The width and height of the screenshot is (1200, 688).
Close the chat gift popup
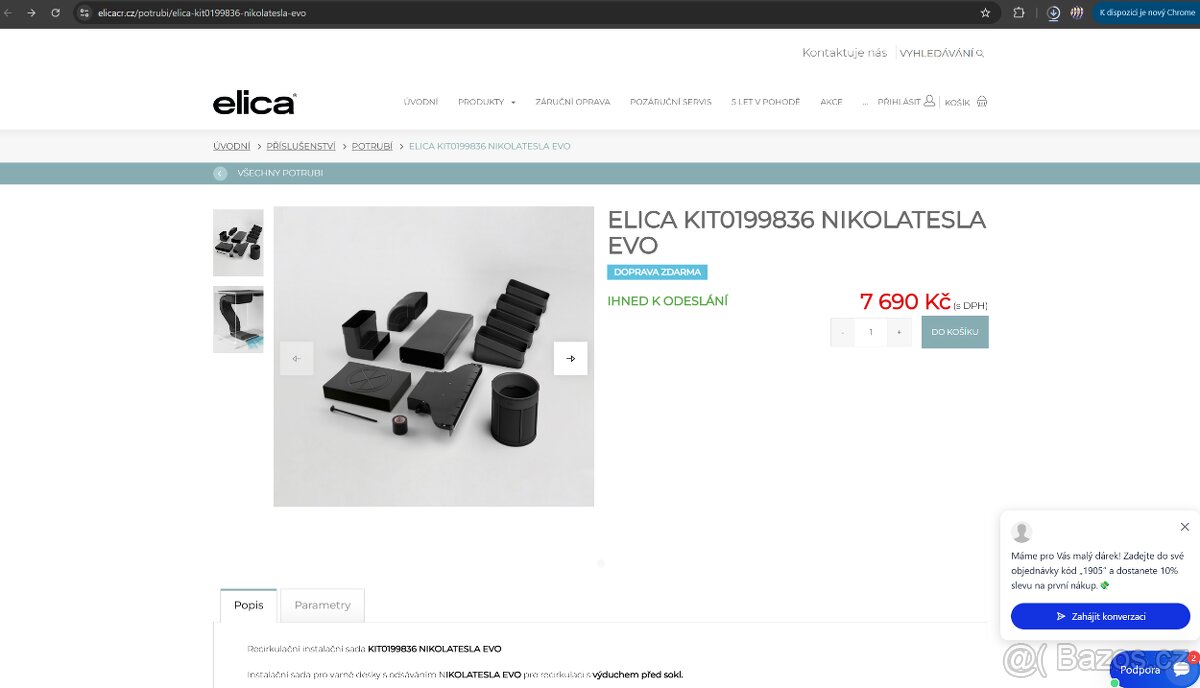point(1185,527)
